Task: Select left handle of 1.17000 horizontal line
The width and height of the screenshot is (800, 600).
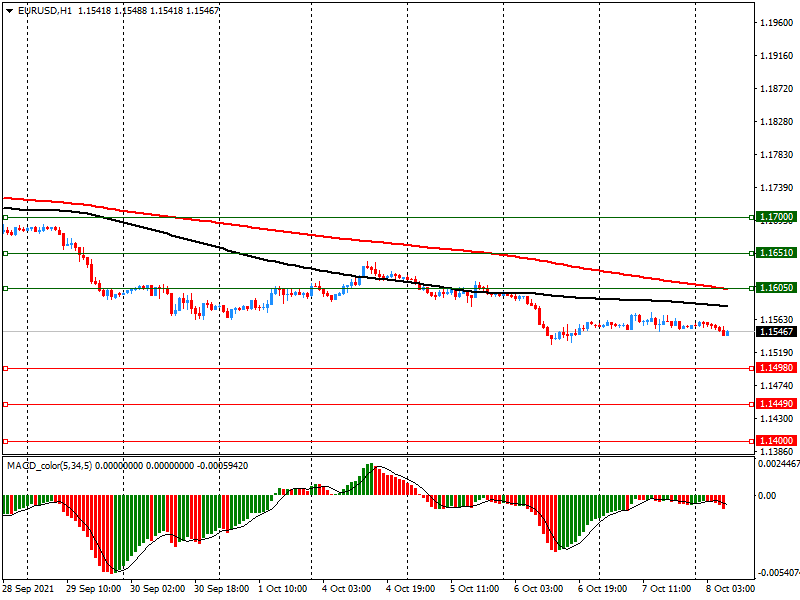Action: [x=5, y=217]
